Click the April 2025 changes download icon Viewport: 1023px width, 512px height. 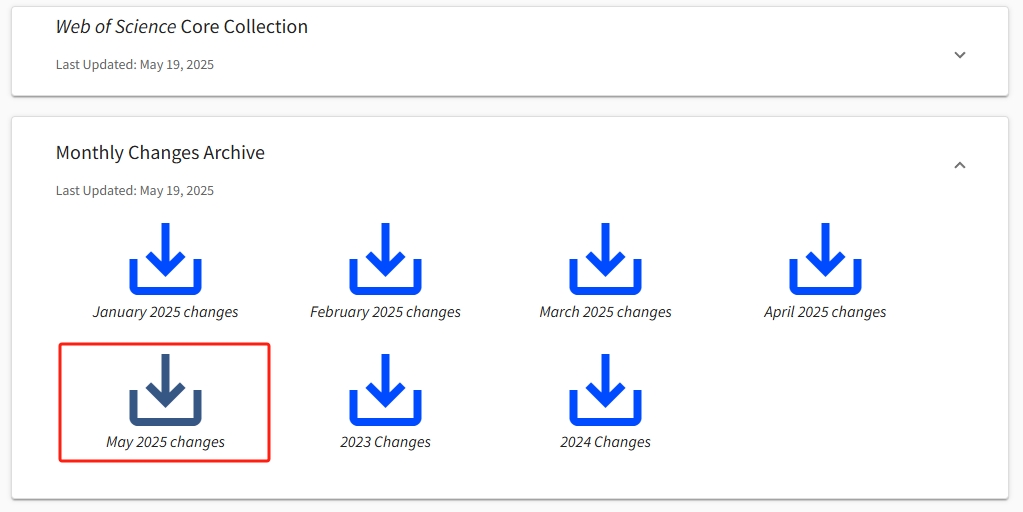(825, 258)
